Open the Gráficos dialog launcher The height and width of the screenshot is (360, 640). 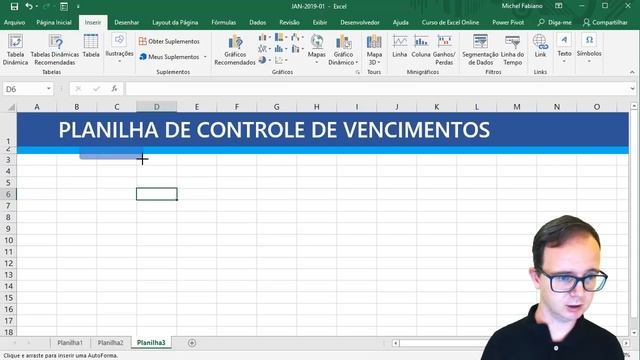(358, 72)
